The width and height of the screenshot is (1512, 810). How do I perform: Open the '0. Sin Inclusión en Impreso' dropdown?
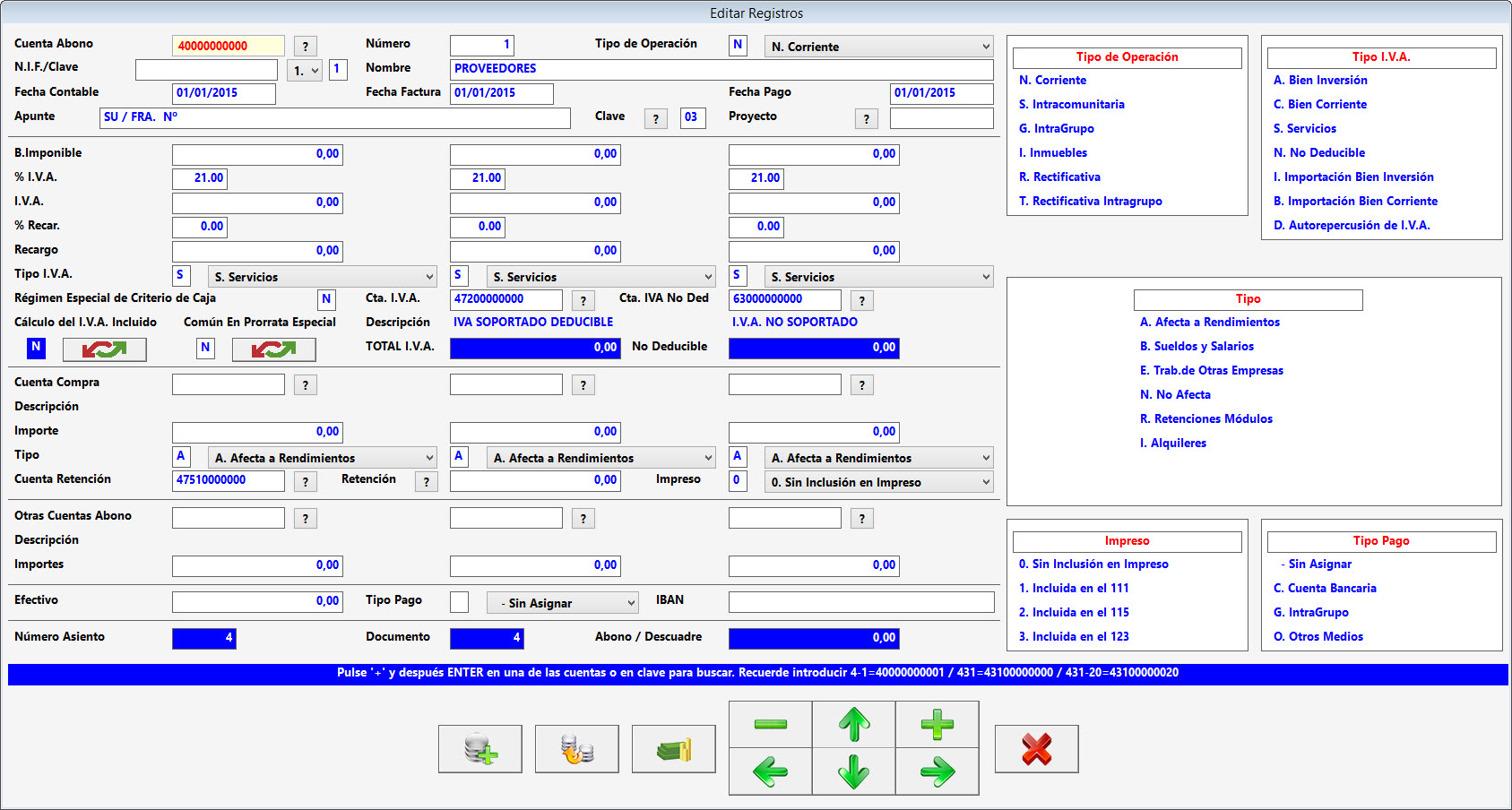[x=878, y=482]
